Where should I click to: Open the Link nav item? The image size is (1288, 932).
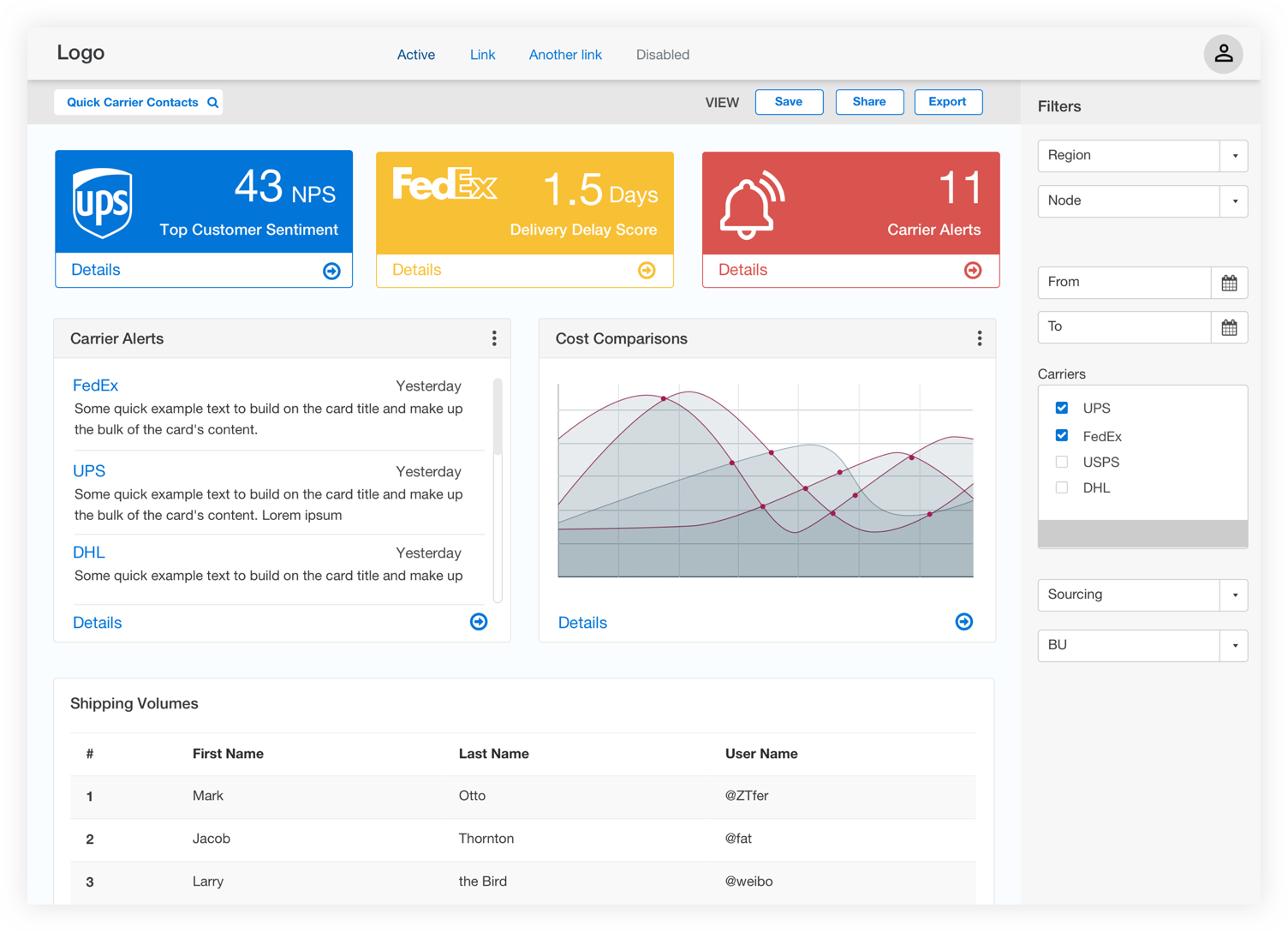(x=482, y=55)
